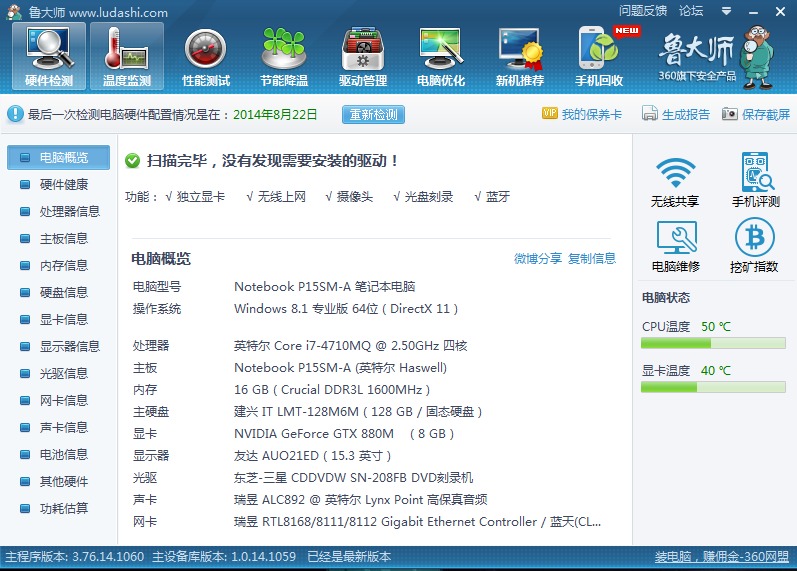The width and height of the screenshot is (797, 571).
Task: Click the 重新检测 re-detect button
Action: [x=373, y=114]
